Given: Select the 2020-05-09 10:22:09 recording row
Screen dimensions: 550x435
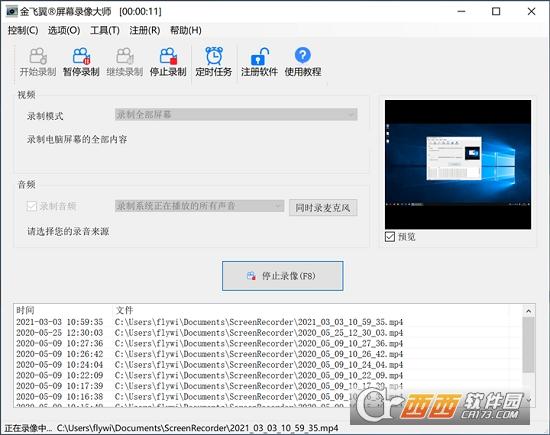Looking at the screenshot, I should pyautogui.click(x=268, y=375).
